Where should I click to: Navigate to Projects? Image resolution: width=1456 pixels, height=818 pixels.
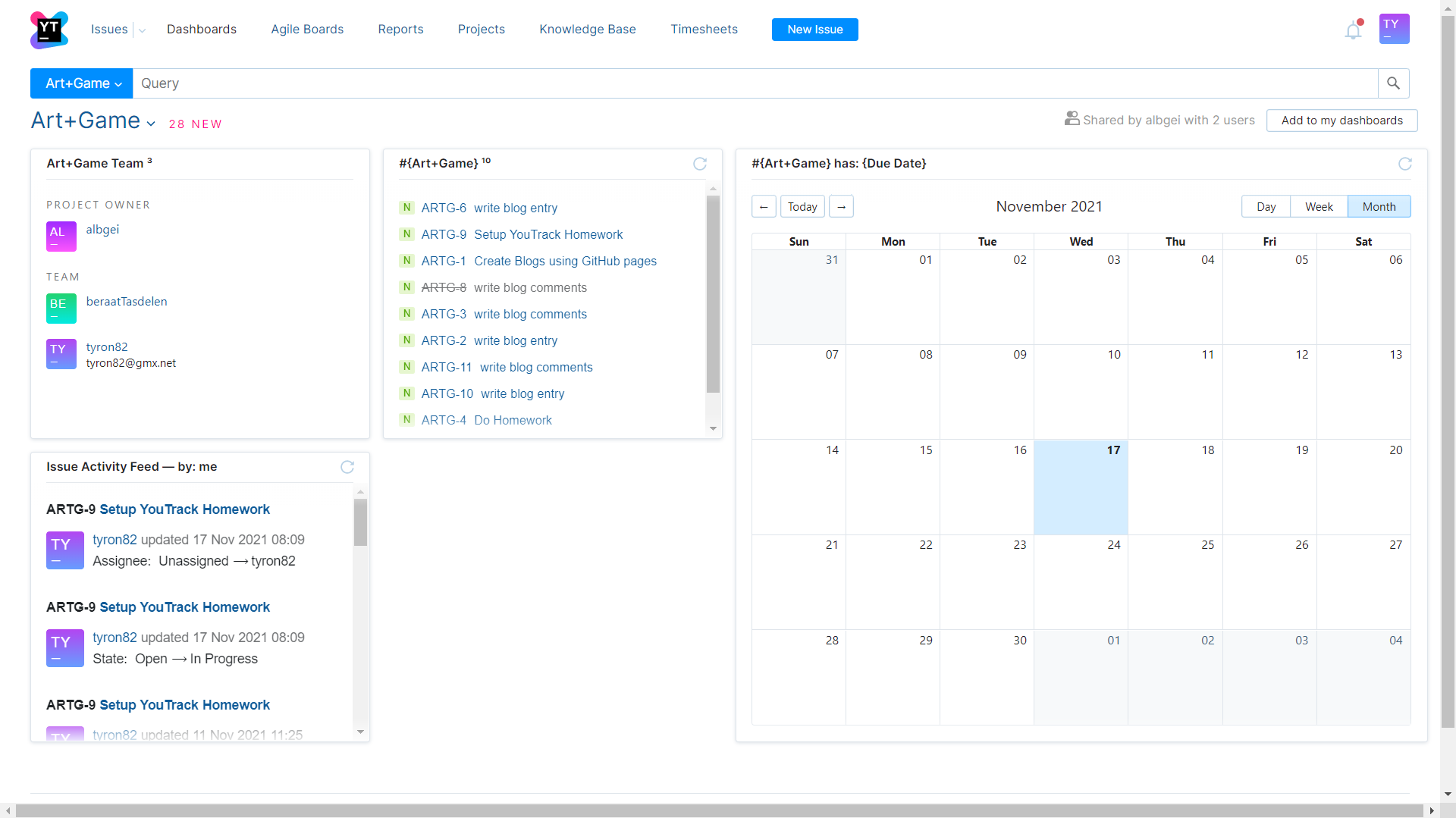[482, 30]
